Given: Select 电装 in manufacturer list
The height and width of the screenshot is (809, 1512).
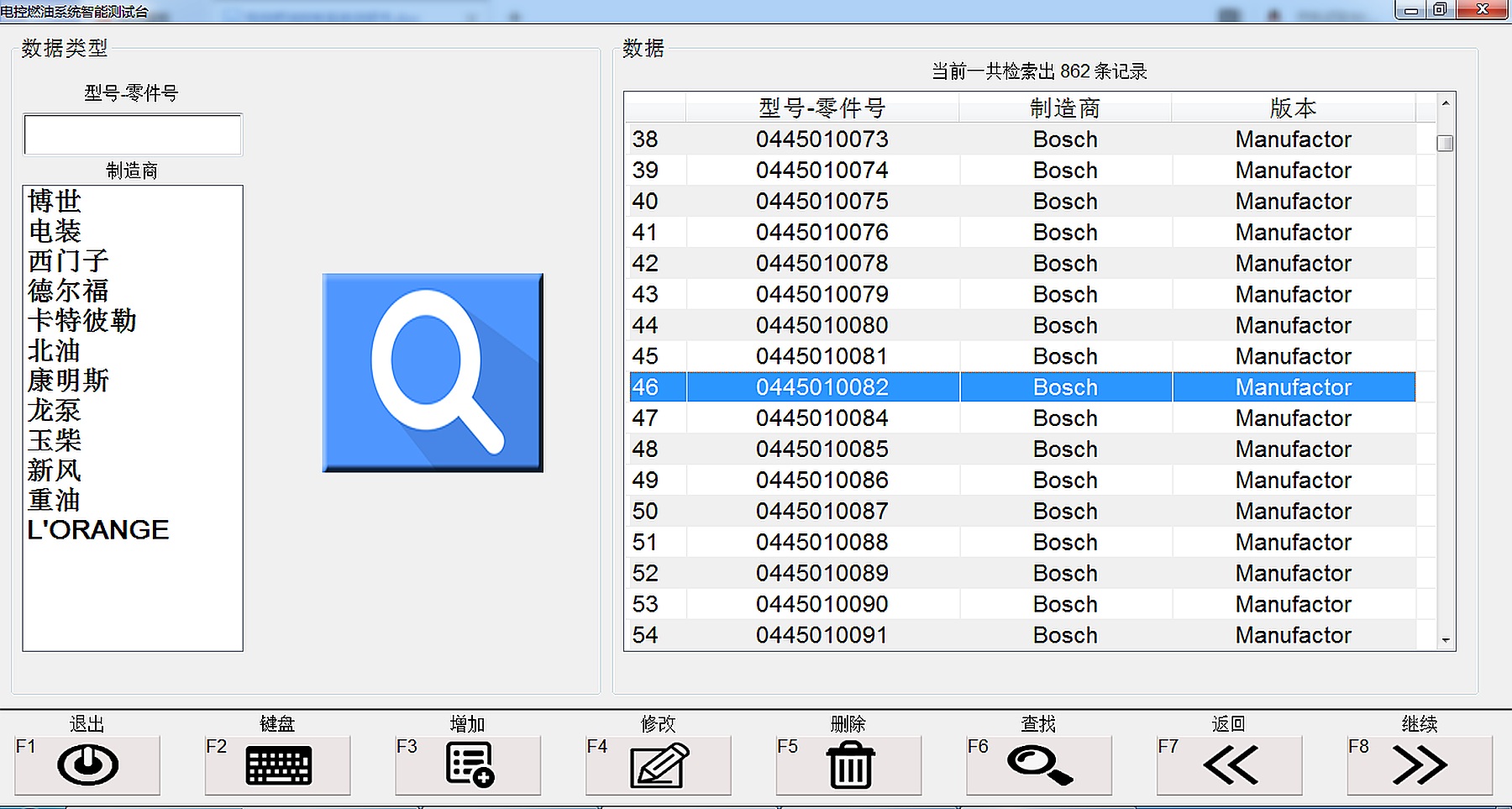Looking at the screenshot, I should (55, 231).
